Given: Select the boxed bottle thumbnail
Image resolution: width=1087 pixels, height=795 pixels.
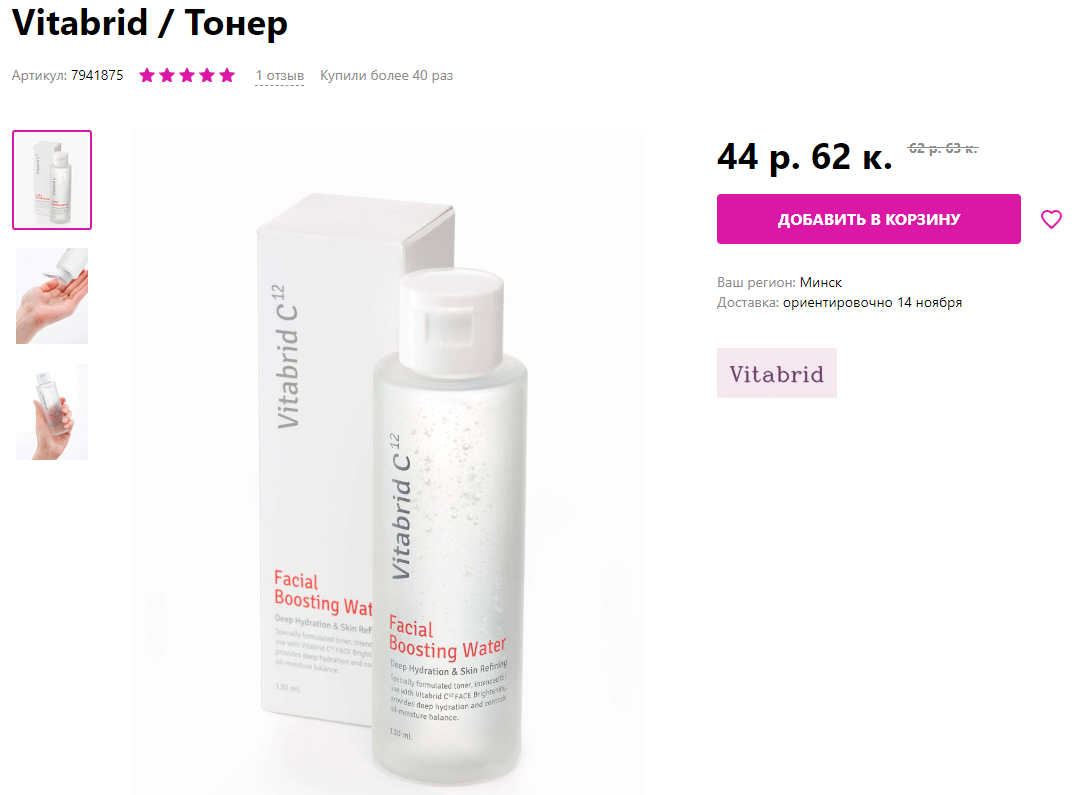Looking at the screenshot, I should [x=52, y=180].
